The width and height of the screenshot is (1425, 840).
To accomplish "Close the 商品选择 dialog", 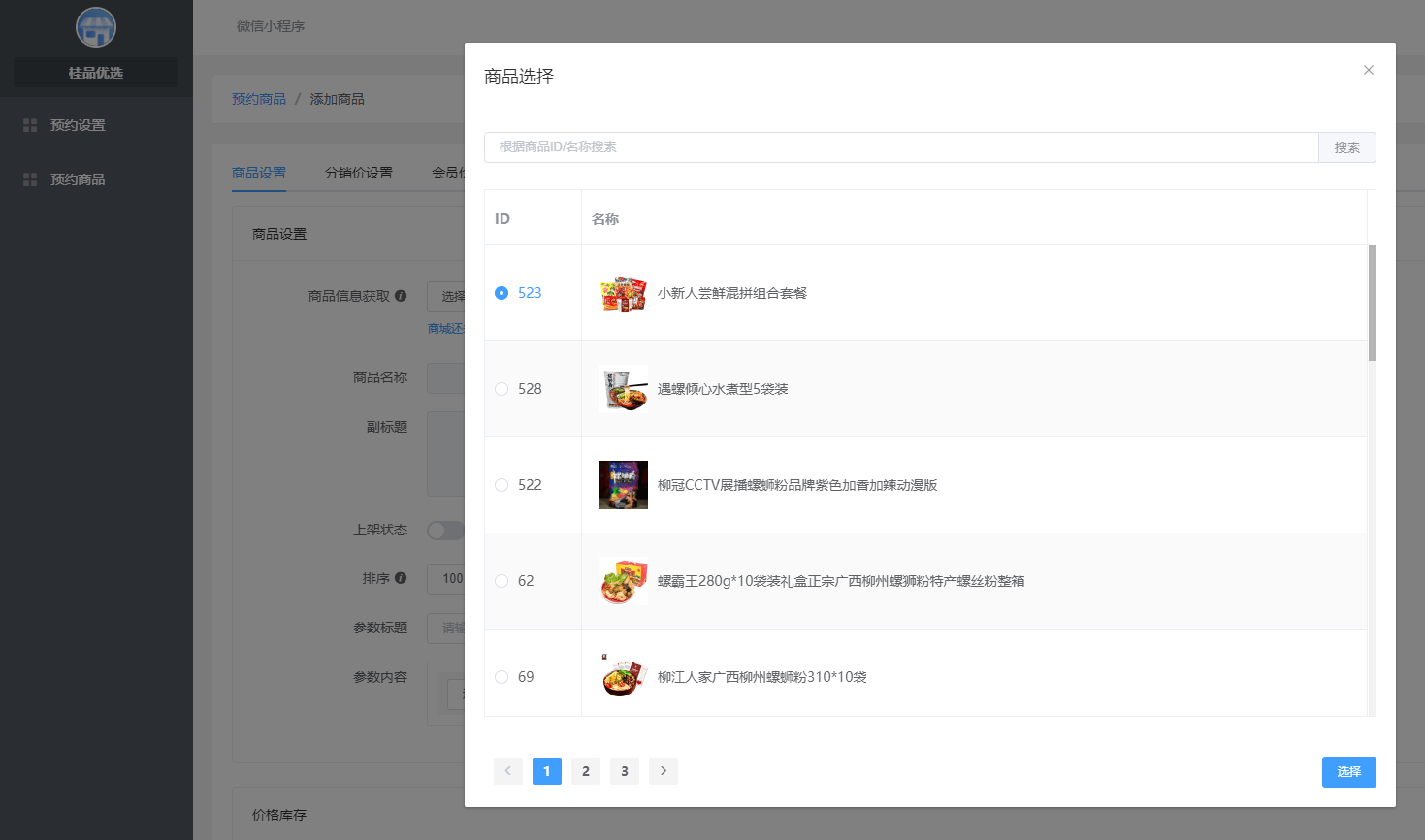I will click(x=1369, y=70).
